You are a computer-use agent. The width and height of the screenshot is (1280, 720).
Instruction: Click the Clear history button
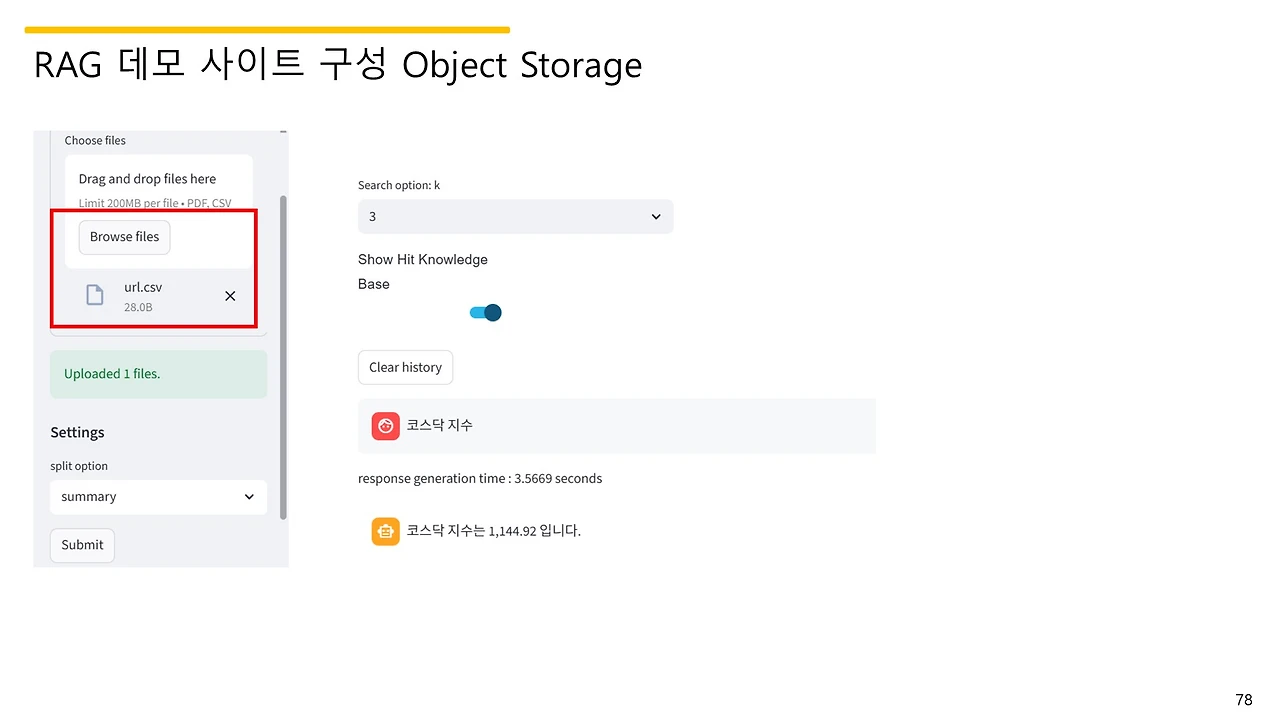click(405, 368)
